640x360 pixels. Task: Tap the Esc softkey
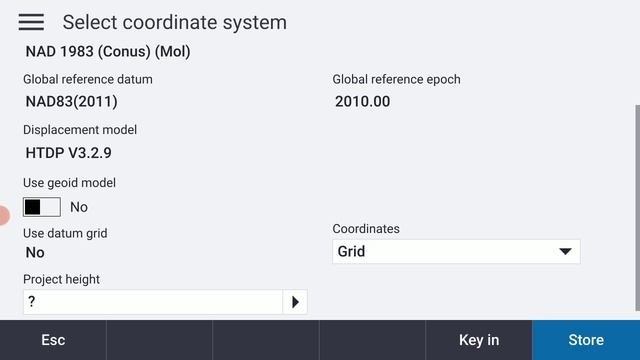click(x=53, y=340)
